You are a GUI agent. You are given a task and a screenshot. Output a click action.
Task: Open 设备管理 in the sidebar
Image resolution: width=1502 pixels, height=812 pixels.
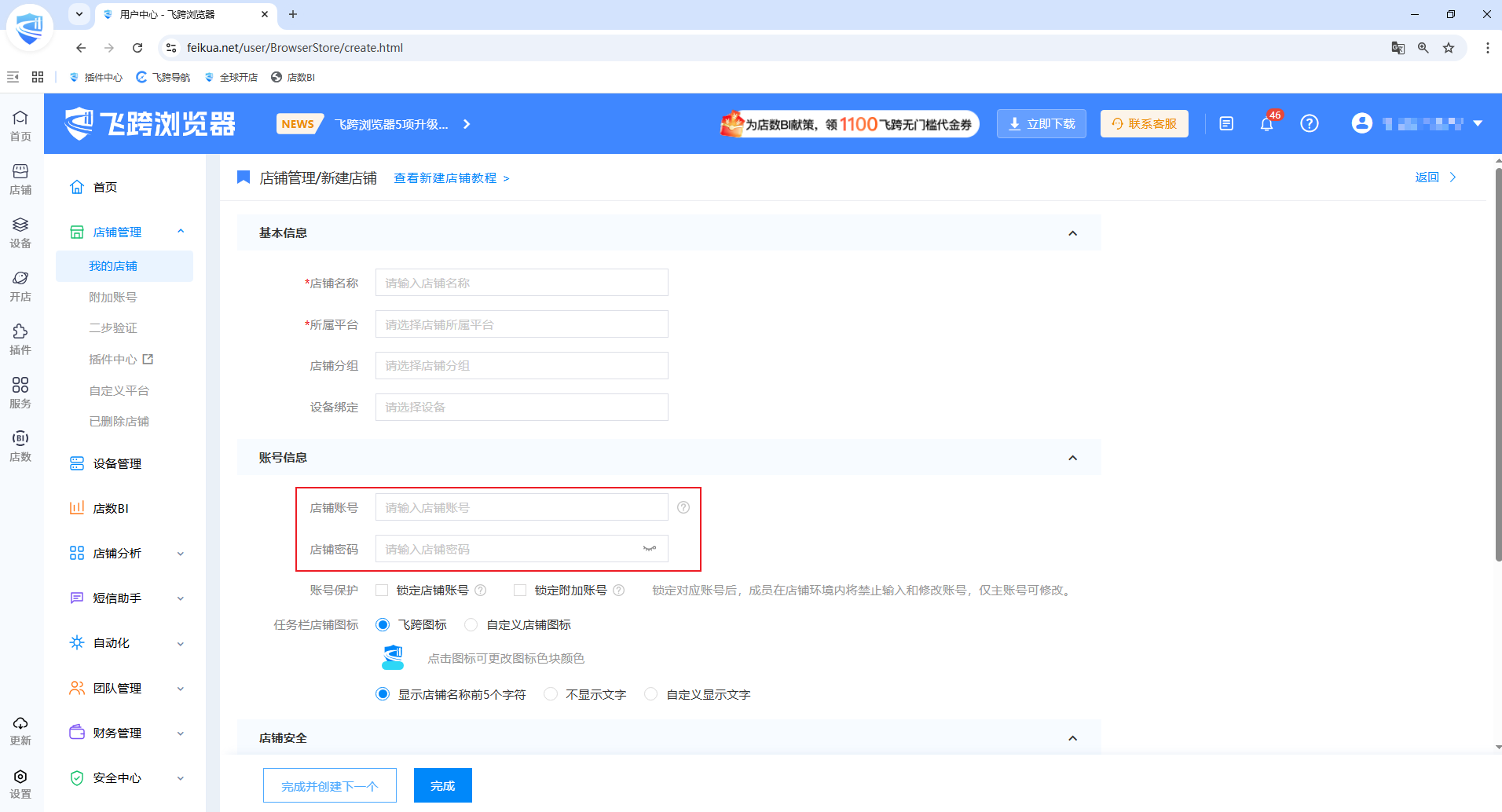click(117, 463)
